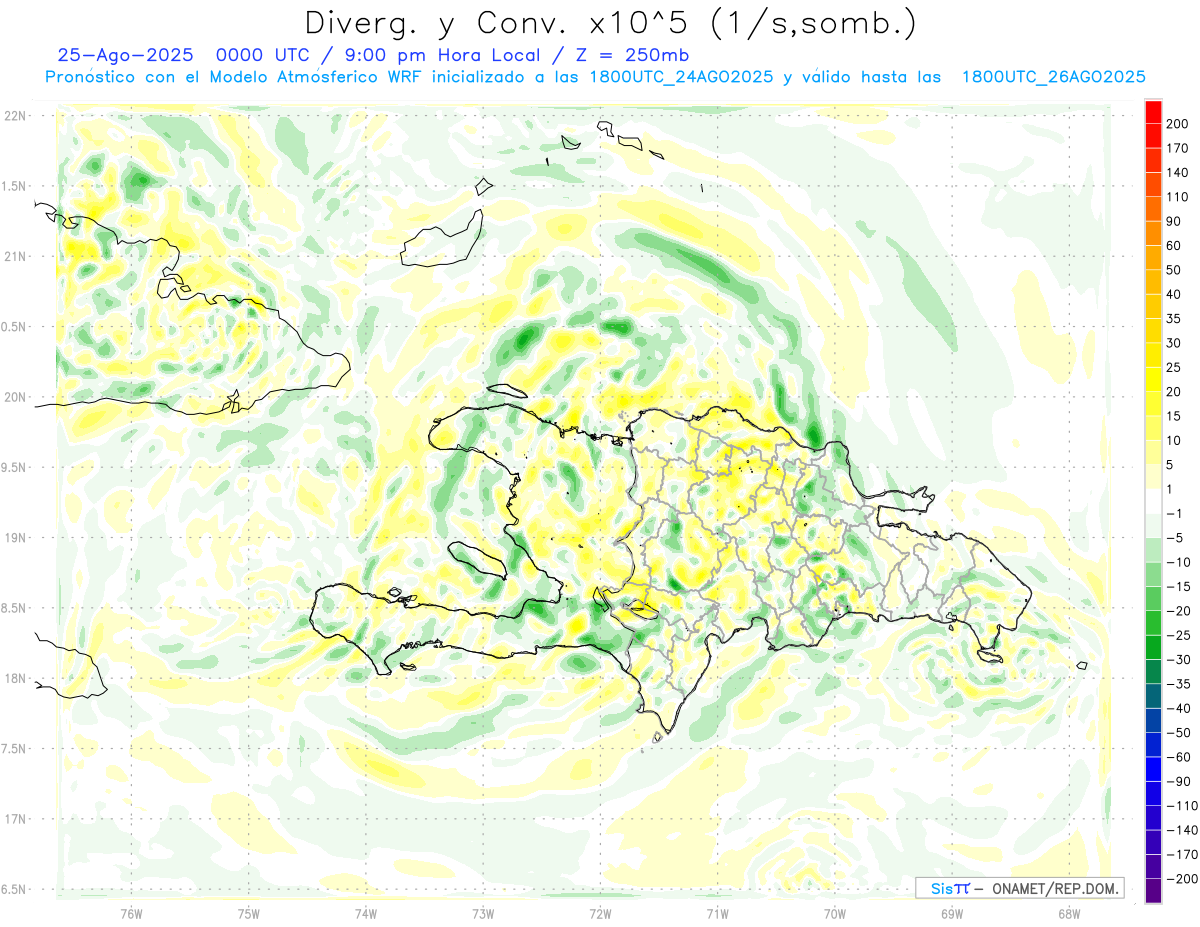The height and width of the screenshot is (927, 1200).
Task: Click latitude label '20N'
Action: coord(15,397)
